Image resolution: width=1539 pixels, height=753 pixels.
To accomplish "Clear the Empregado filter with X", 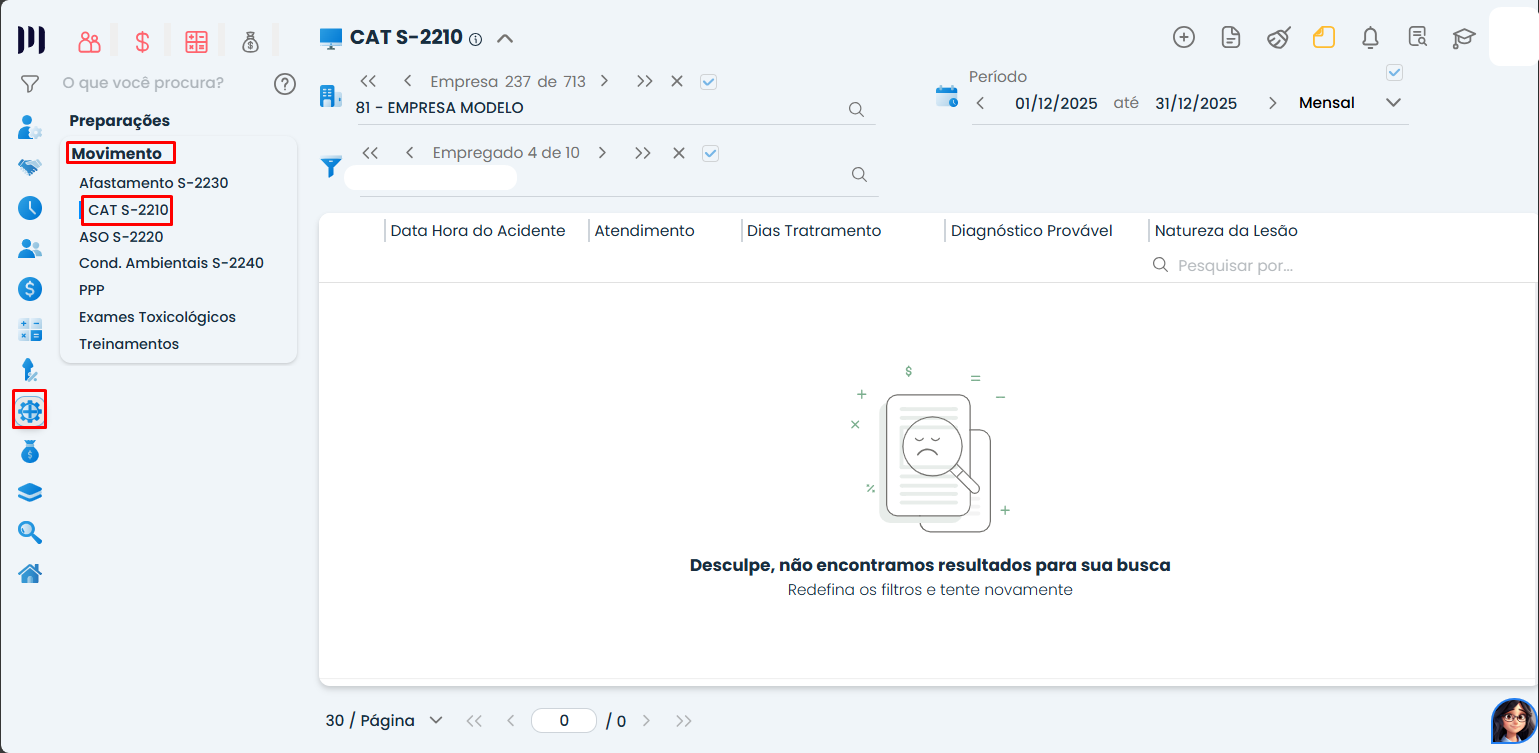I will click(x=679, y=153).
